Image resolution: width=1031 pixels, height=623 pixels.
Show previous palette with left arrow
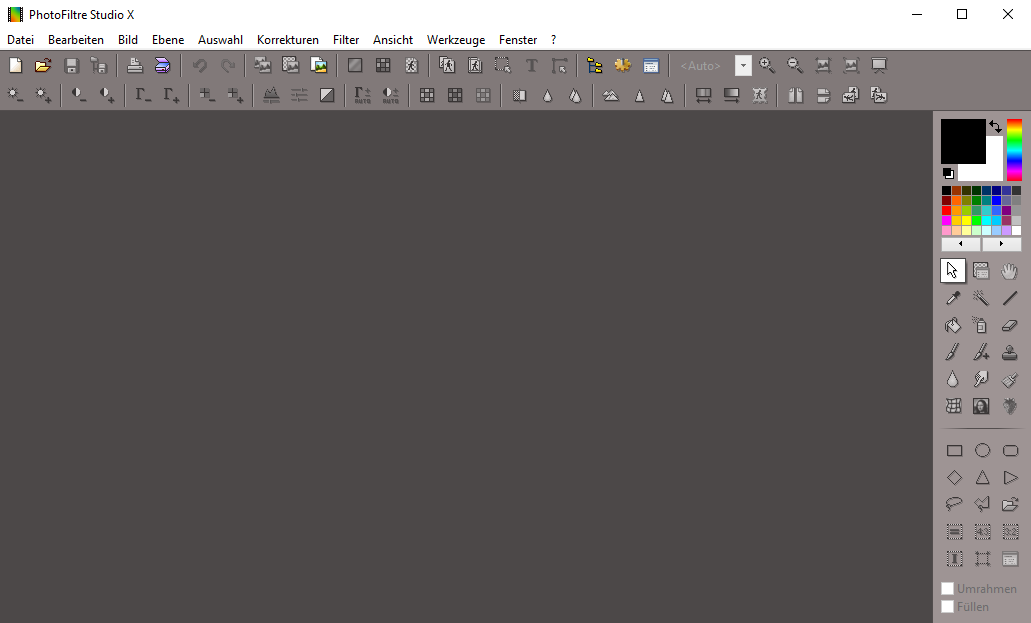click(x=961, y=244)
